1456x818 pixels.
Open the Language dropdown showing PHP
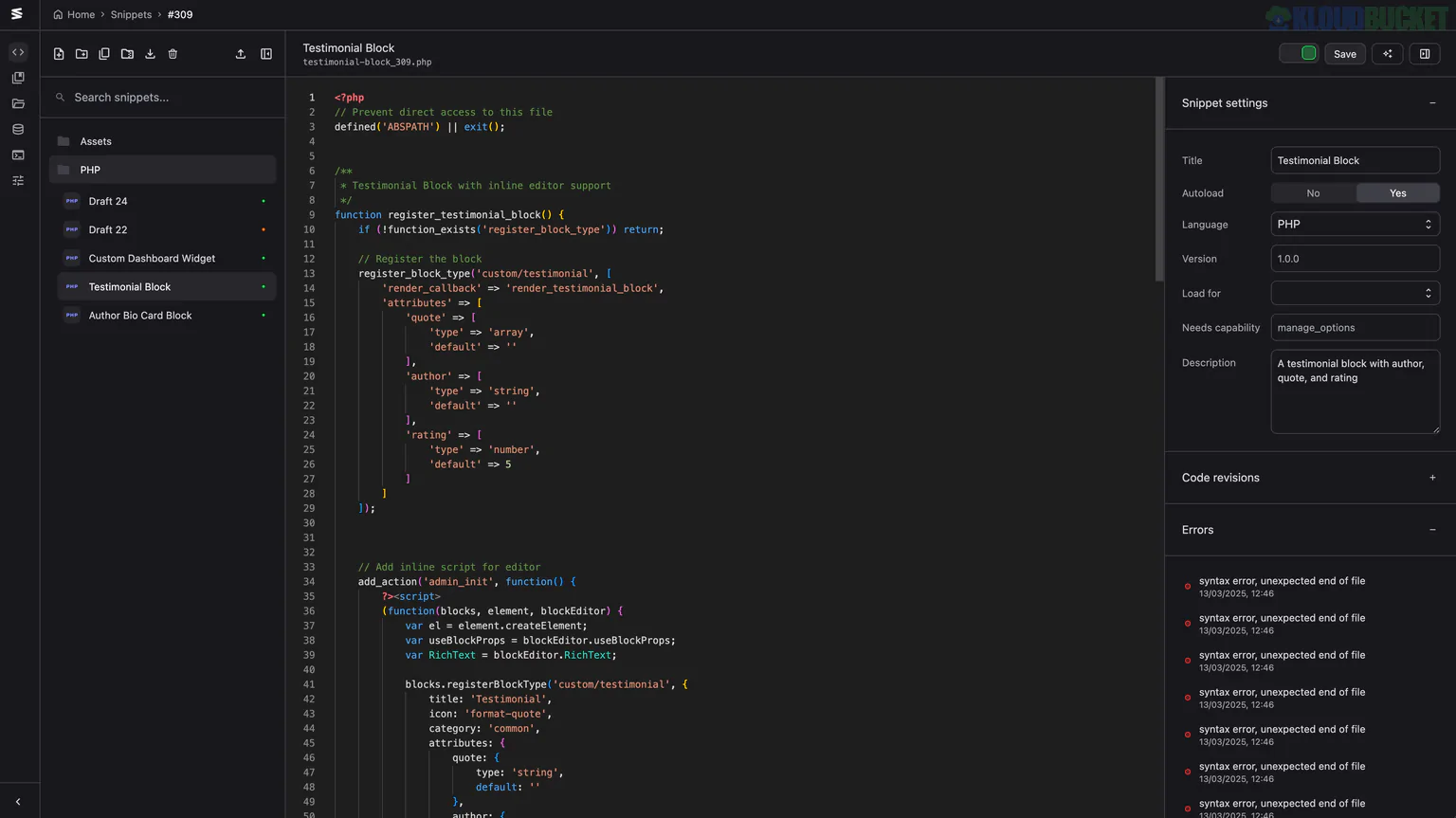1355,224
